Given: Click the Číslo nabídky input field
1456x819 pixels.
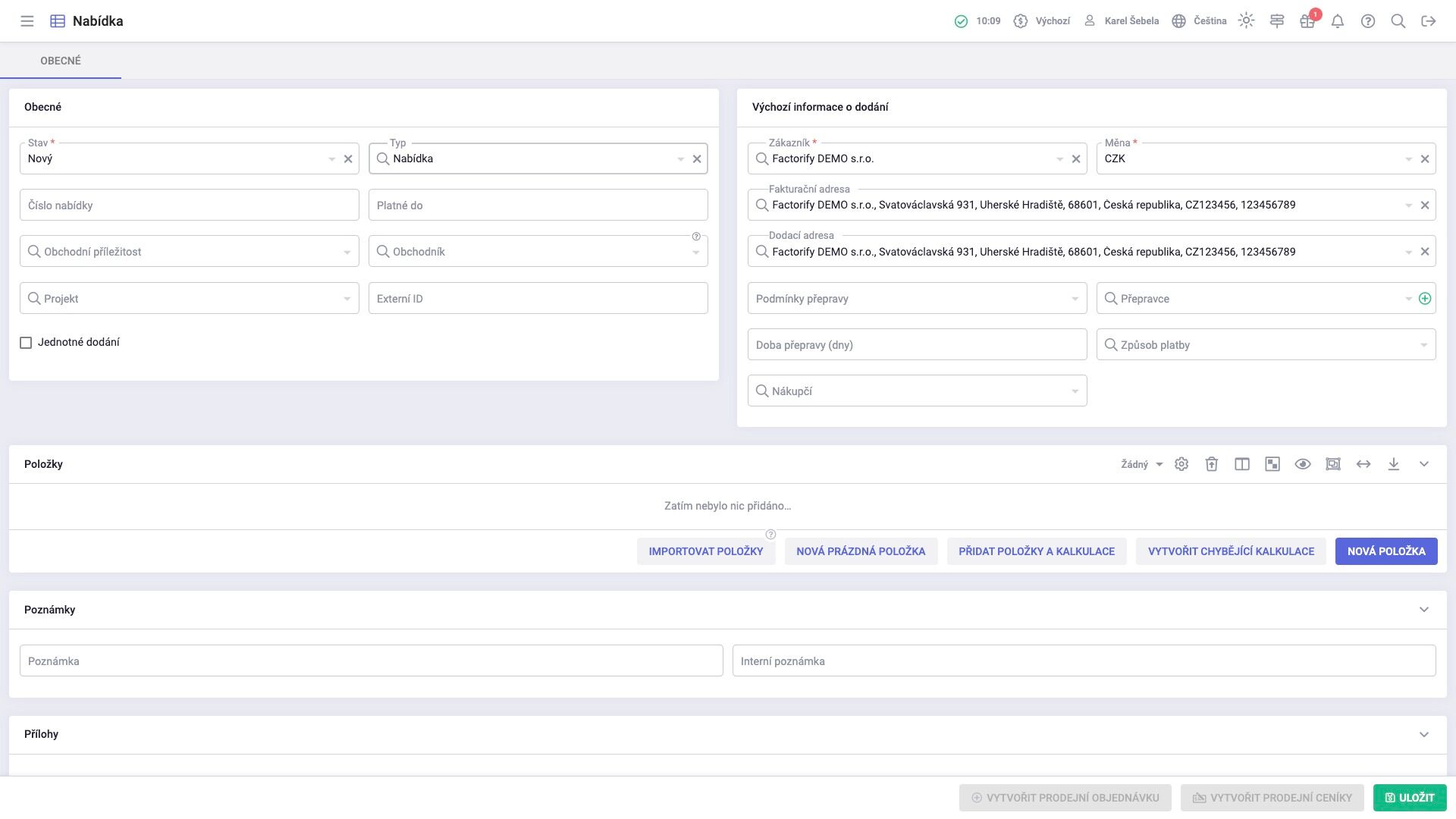Looking at the screenshot, I should (189, 206).
